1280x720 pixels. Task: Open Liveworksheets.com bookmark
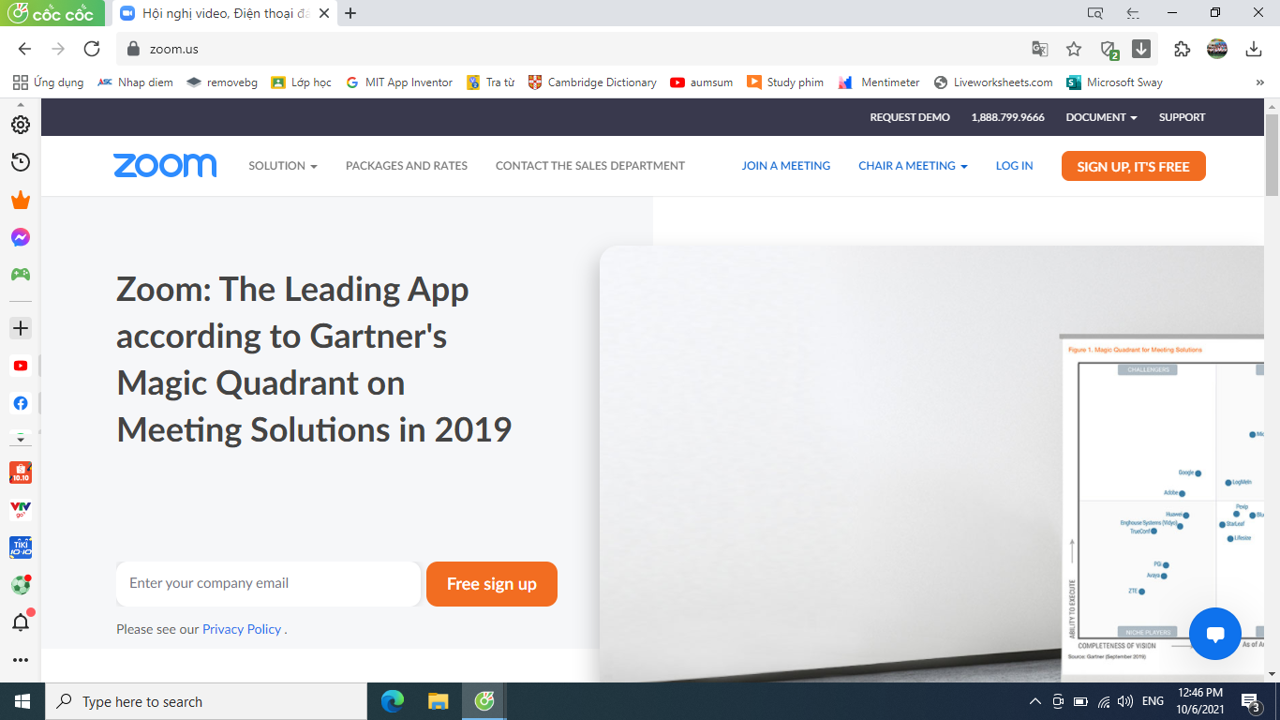(x=993, y=82)
